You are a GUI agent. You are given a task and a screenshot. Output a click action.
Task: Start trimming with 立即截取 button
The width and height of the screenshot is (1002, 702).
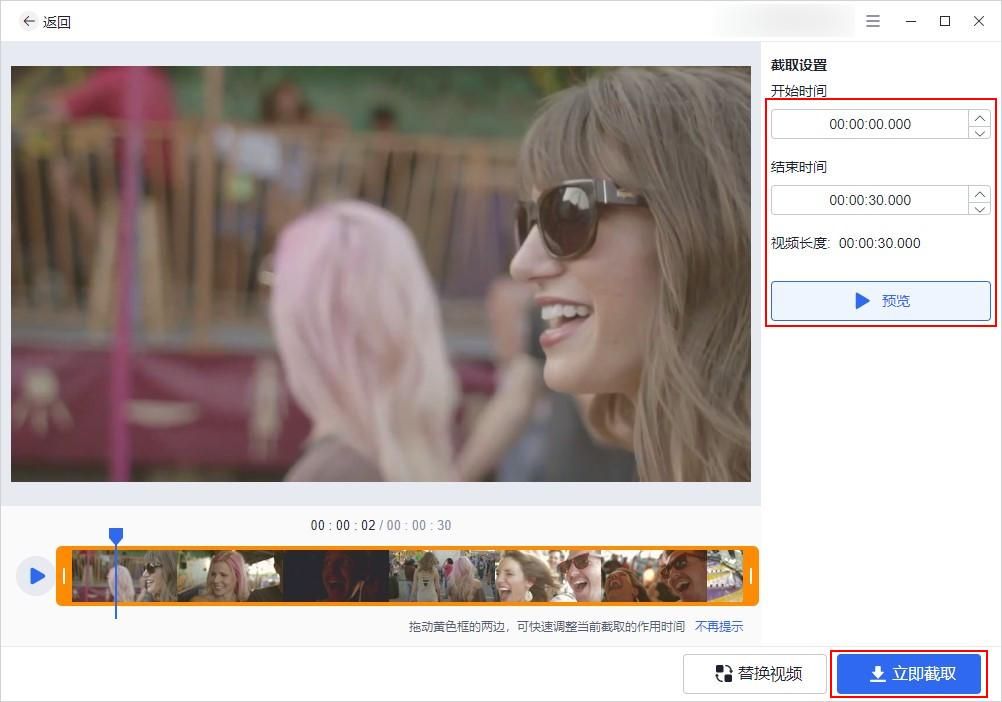pyautogui.click(x=909, y=673)
